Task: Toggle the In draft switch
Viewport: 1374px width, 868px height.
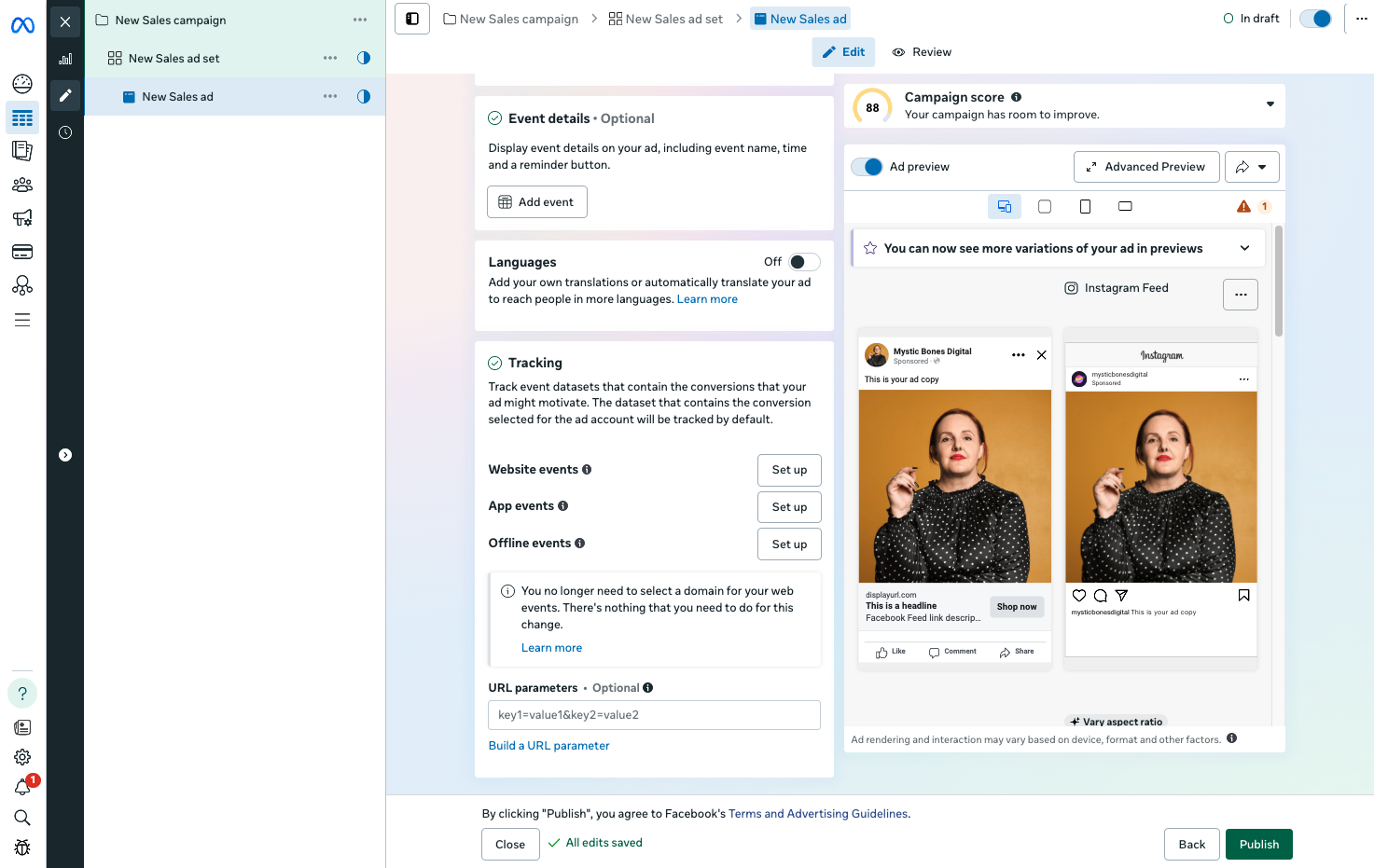Action: [x=1315, y=18]
